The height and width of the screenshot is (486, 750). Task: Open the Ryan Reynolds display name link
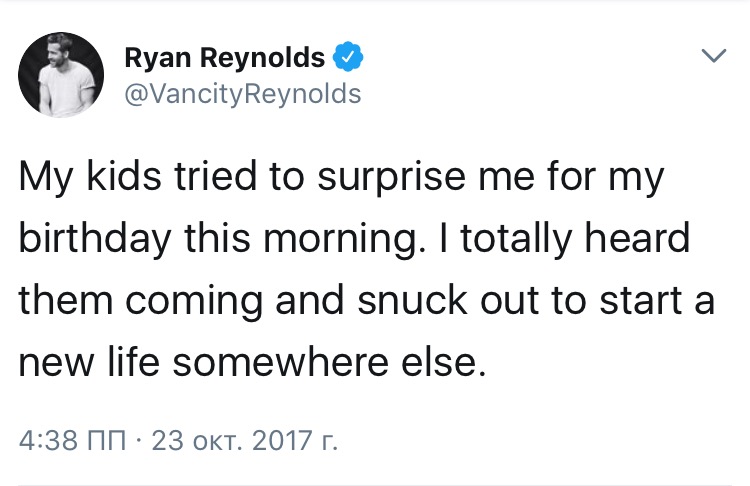pyautogui.click(x=224, y=58)
